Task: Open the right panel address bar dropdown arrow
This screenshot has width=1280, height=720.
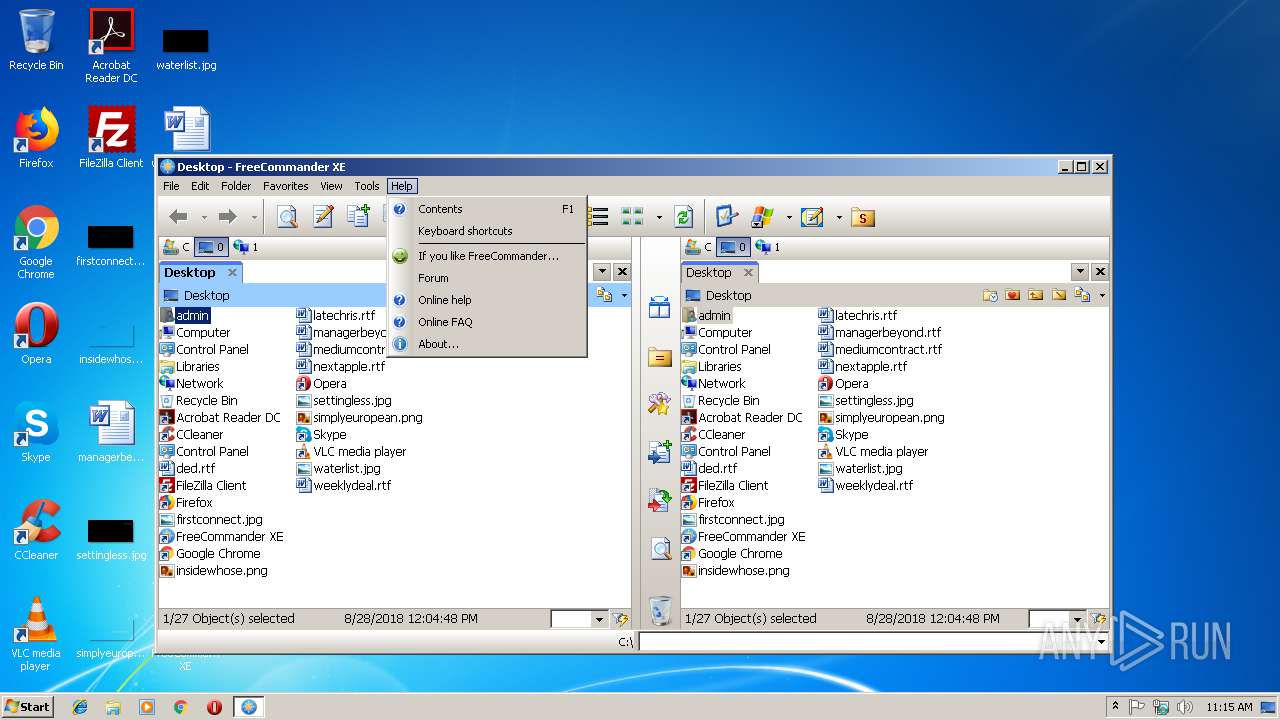Action: [1102, 295]
